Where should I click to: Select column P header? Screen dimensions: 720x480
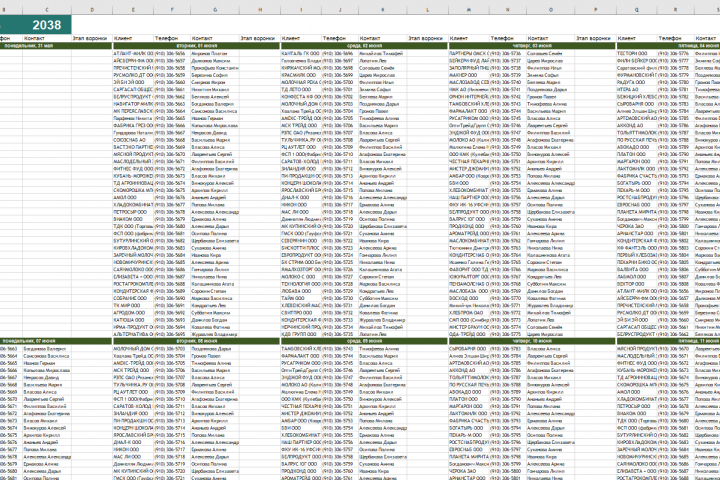(596, 10)
